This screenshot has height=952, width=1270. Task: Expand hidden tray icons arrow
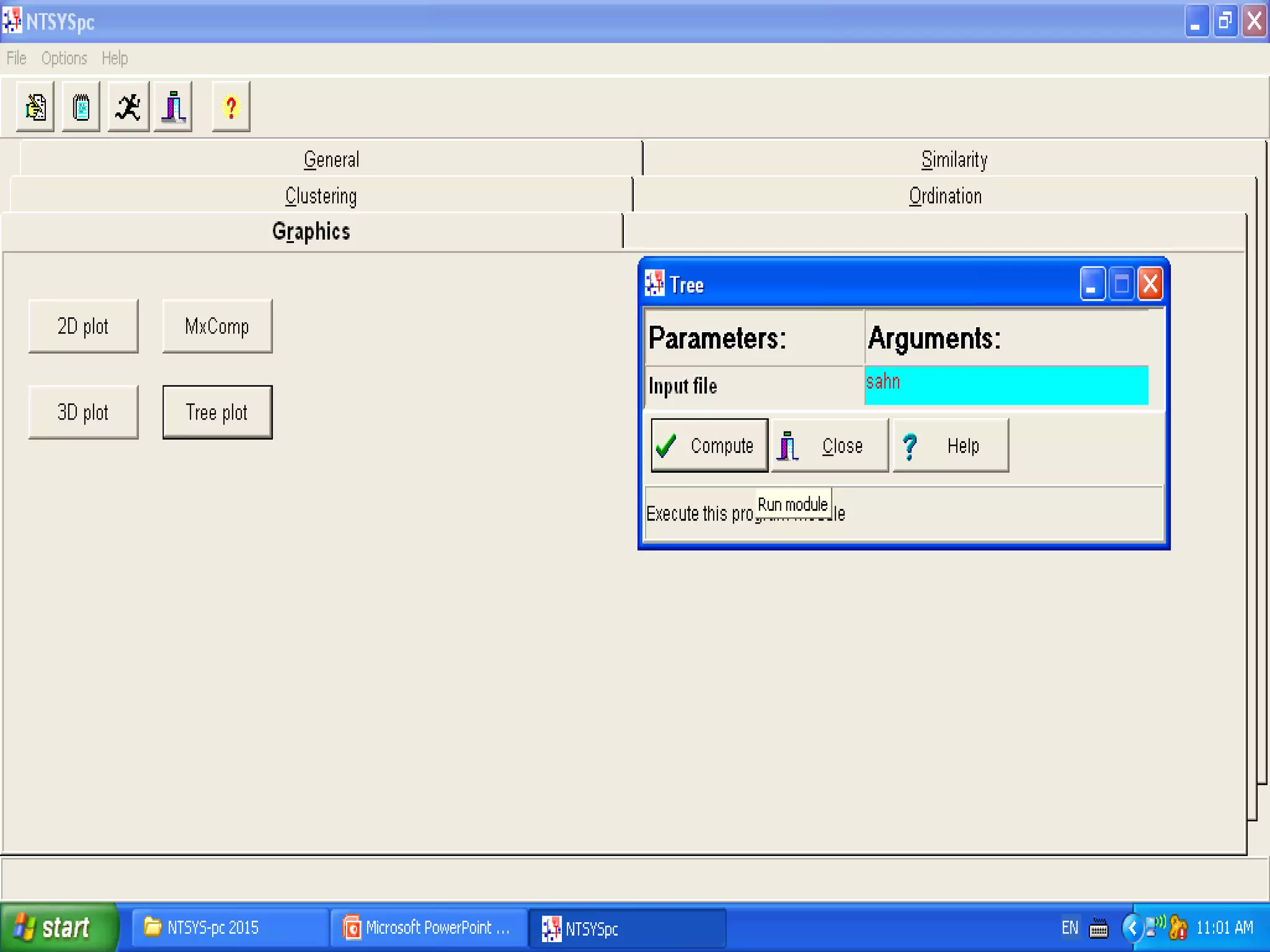[1132, 928]
